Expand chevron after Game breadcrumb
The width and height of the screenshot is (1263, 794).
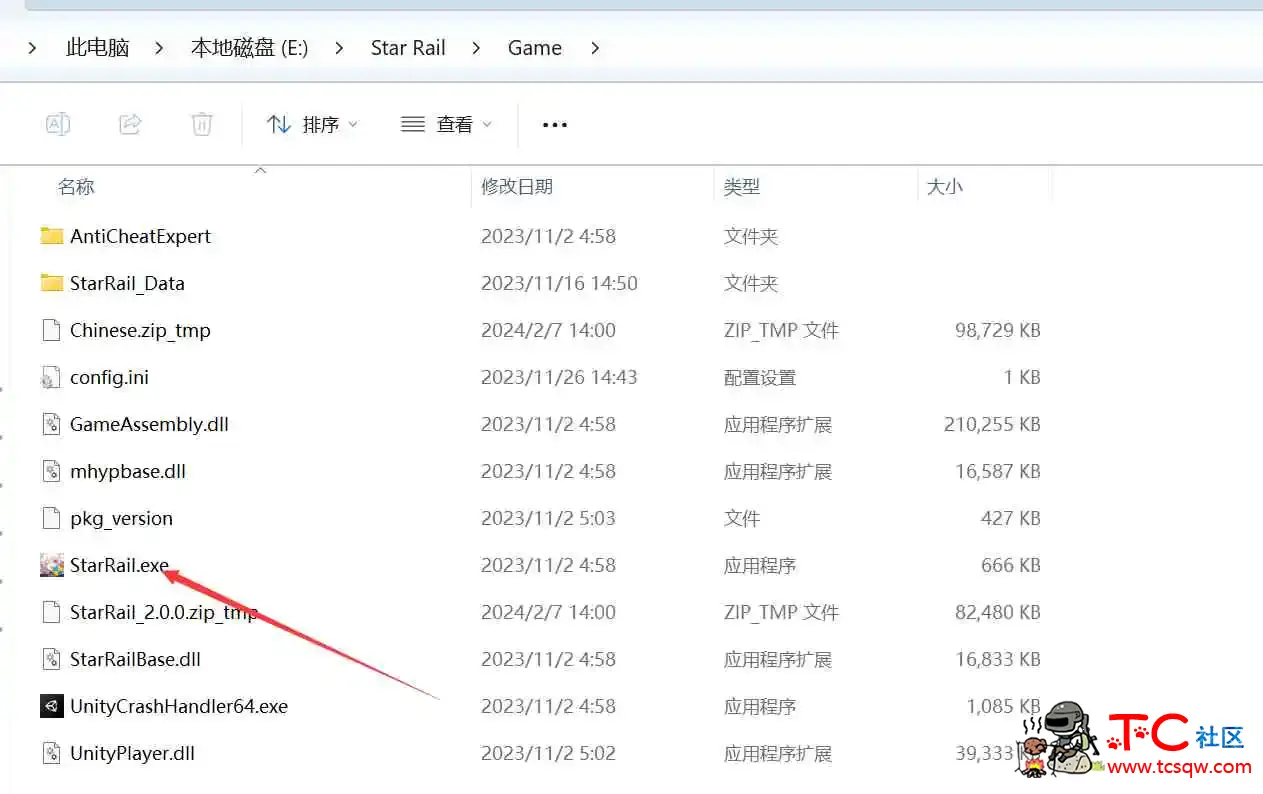point(595,47)
